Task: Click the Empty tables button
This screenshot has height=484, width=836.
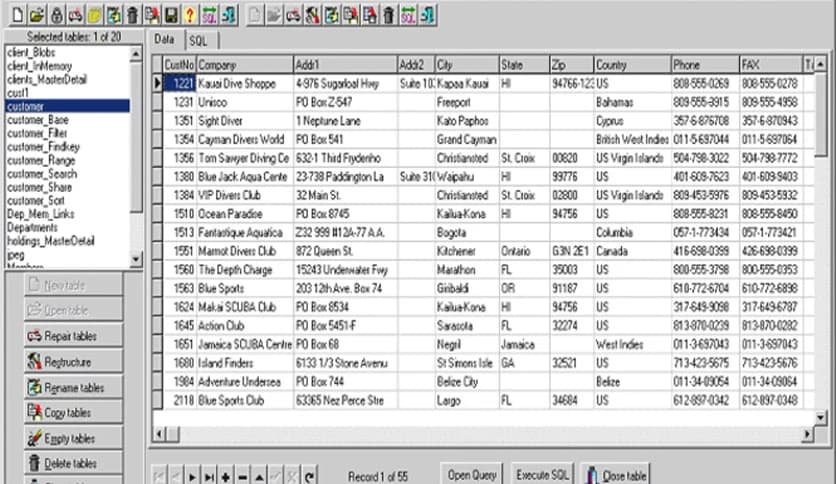Action: 74,438
